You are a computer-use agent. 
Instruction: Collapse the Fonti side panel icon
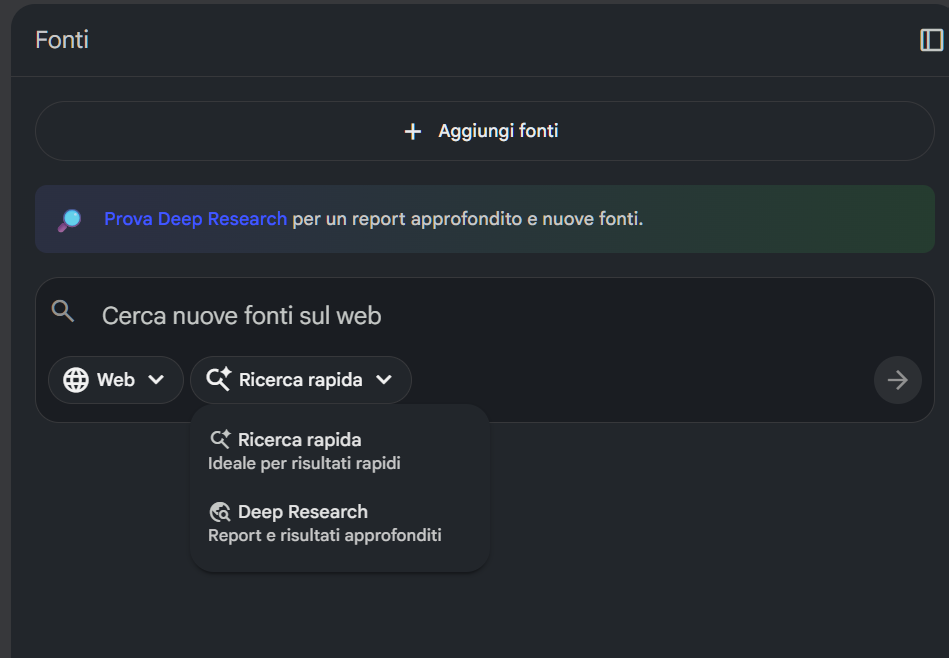tap(931, 40)
